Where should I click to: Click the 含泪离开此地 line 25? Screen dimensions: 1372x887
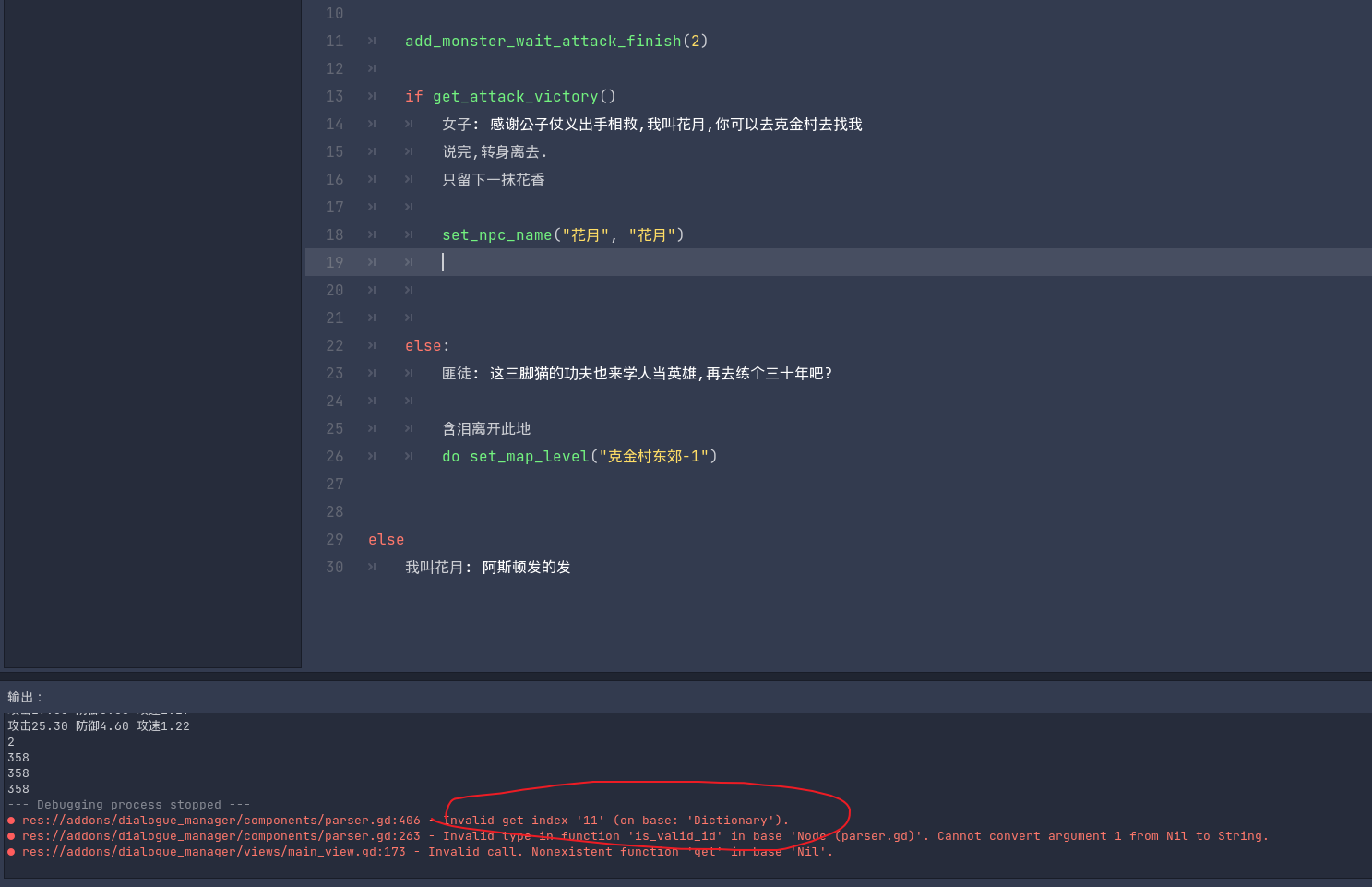click(486, 428)
